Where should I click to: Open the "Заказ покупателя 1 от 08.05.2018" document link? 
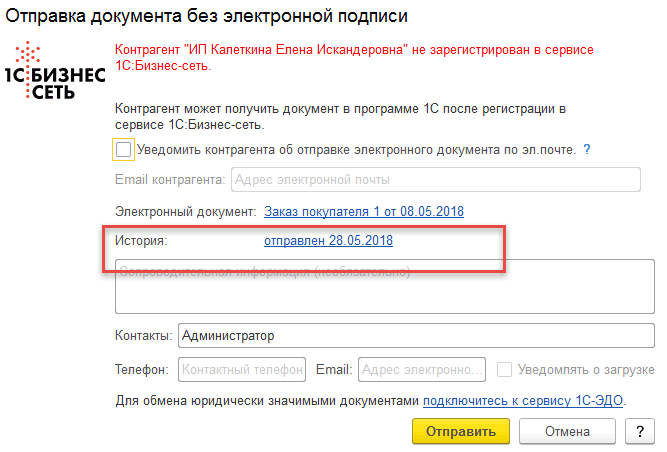tap(364, 212)
